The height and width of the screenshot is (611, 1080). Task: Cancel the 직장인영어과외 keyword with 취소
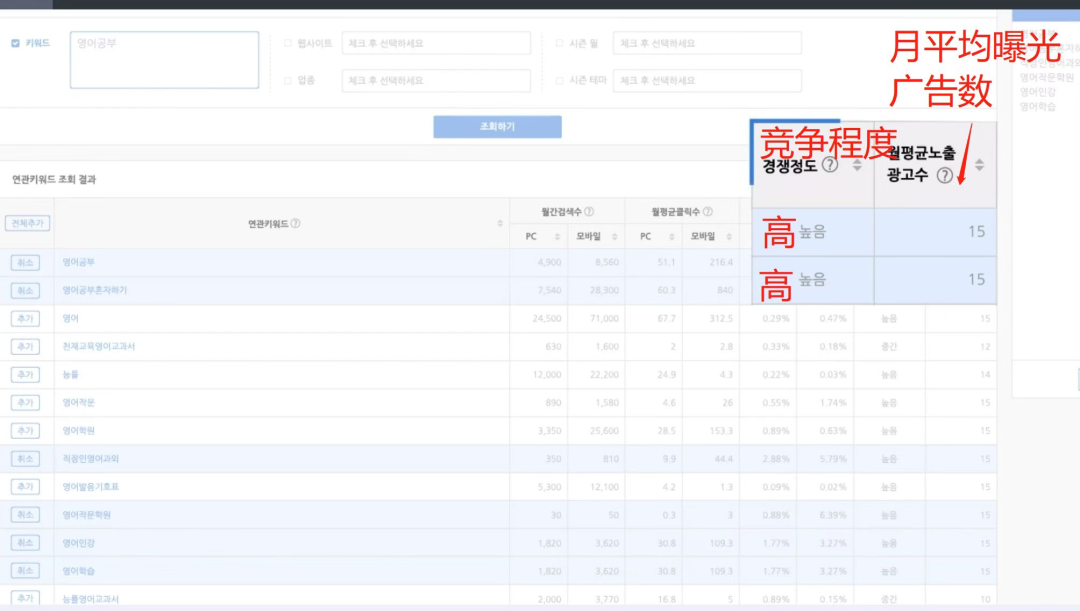point(25,459)
